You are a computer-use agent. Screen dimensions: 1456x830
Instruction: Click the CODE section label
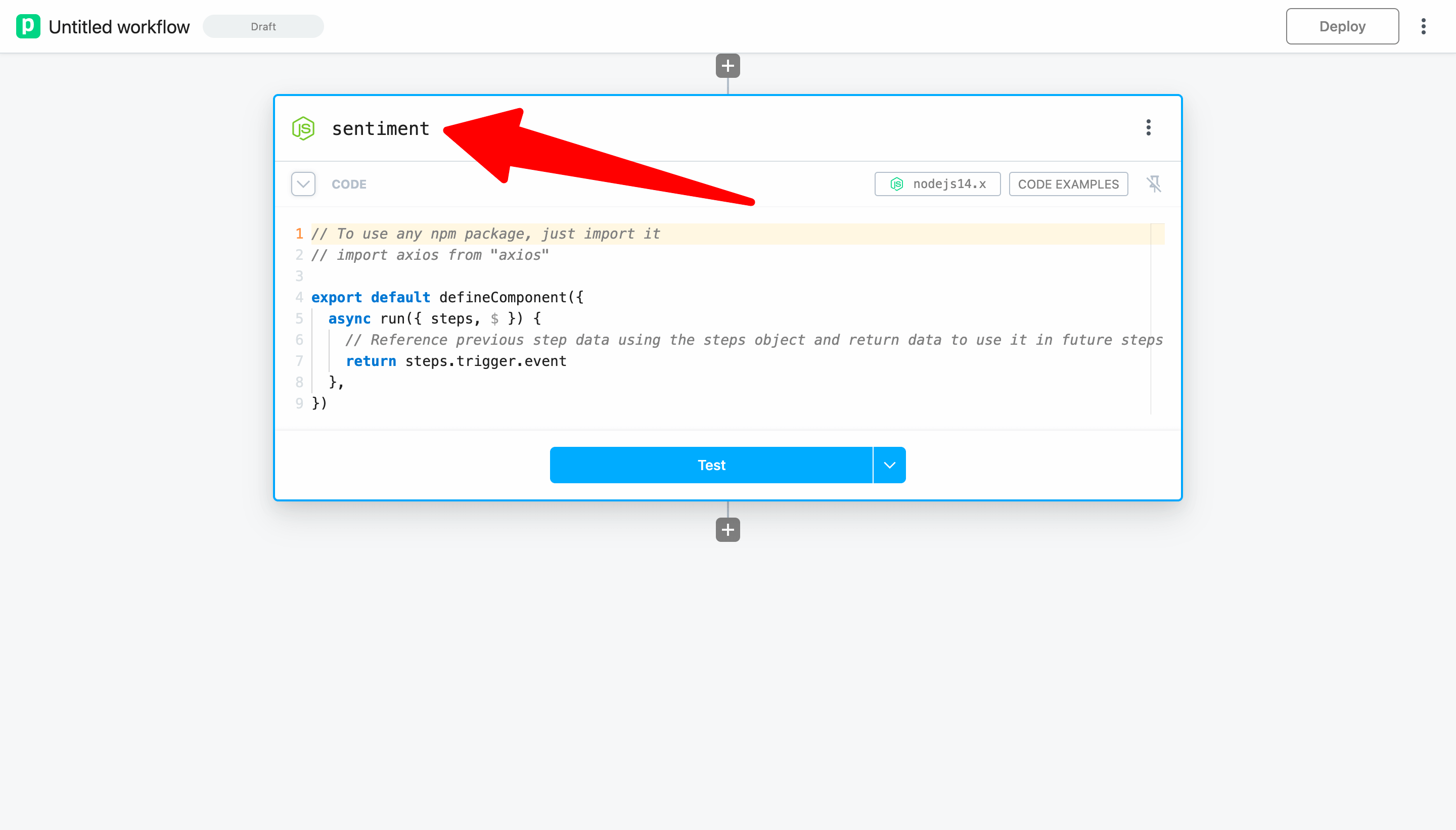coord(349,184)
